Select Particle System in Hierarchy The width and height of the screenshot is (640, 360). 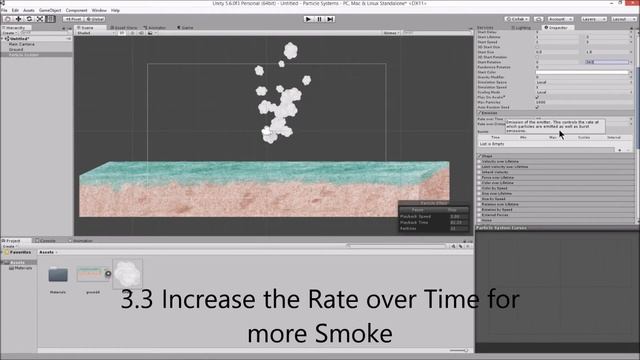point(24,55)
